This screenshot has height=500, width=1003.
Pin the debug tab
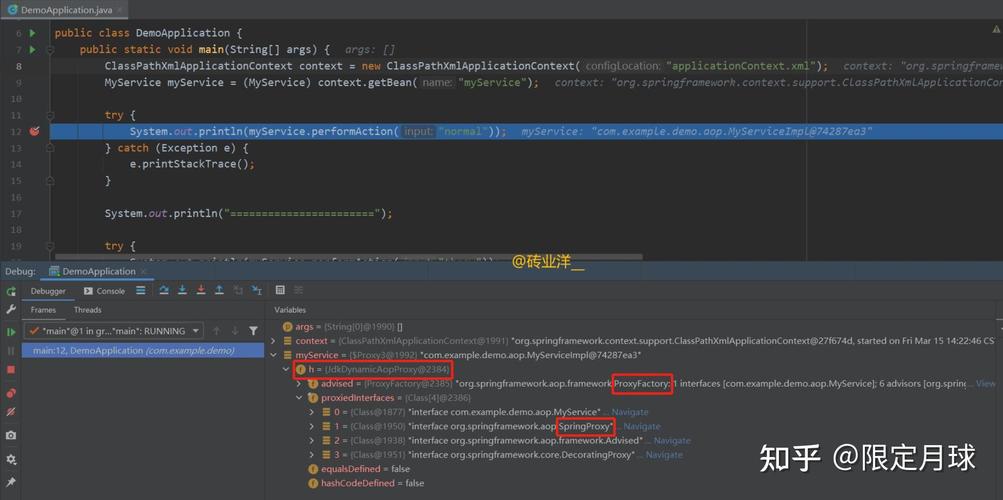pos(11,481)
